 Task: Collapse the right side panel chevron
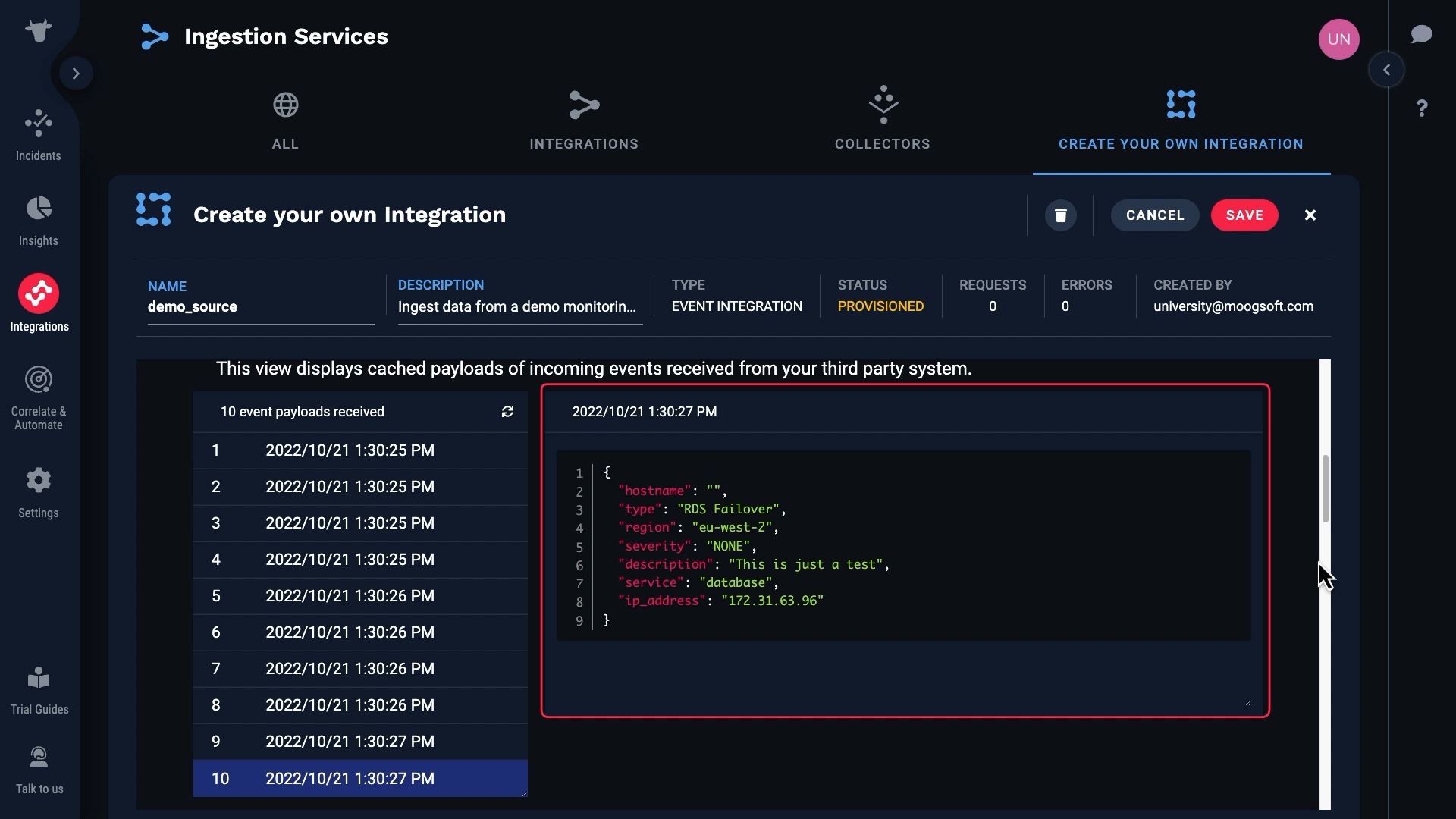tap(1386, 70)
